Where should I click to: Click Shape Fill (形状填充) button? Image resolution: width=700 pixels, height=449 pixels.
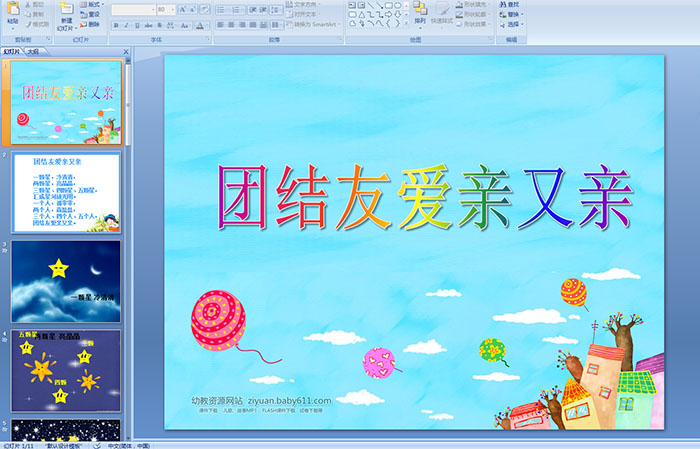472,4
